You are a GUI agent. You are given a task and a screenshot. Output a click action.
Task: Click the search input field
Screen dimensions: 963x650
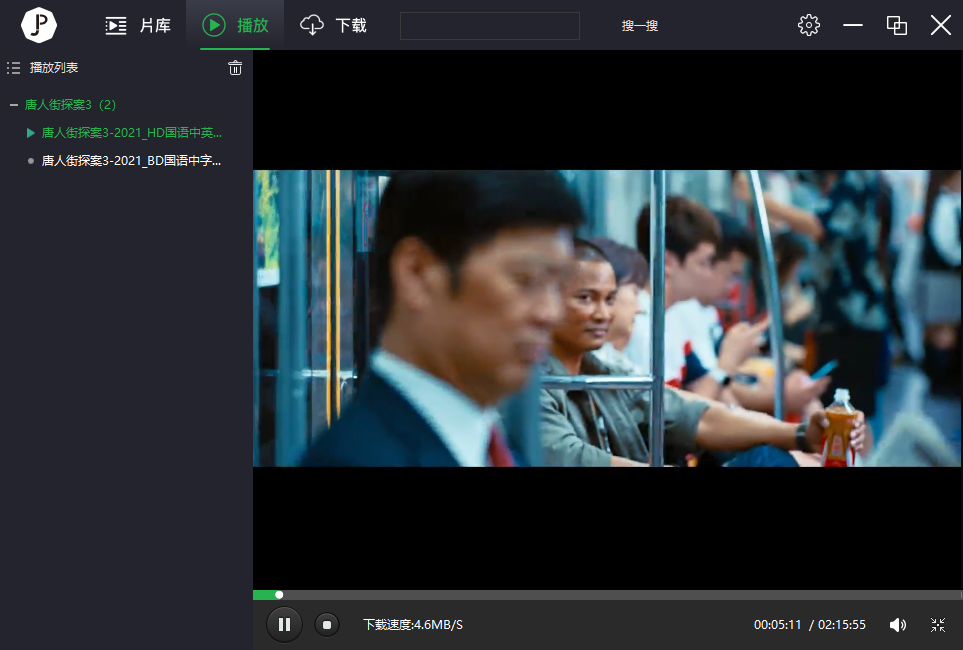click(489, 26)
